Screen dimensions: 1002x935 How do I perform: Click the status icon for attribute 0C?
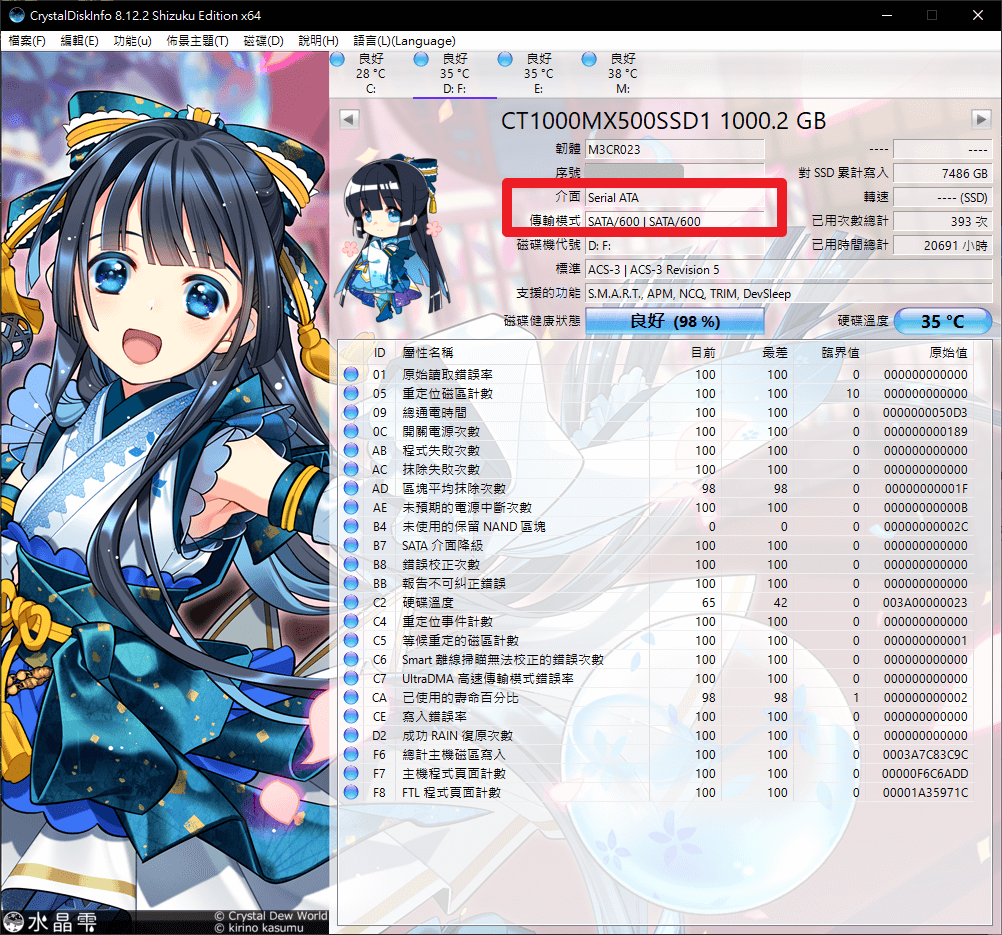click(351, 431)
